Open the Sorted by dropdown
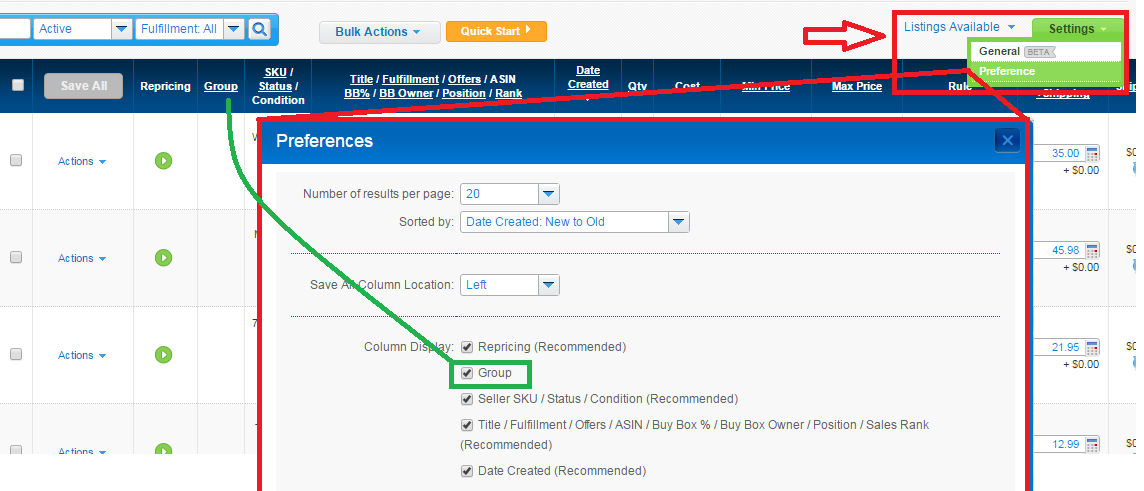1144x491 pixels. click(x=574, y=222)
